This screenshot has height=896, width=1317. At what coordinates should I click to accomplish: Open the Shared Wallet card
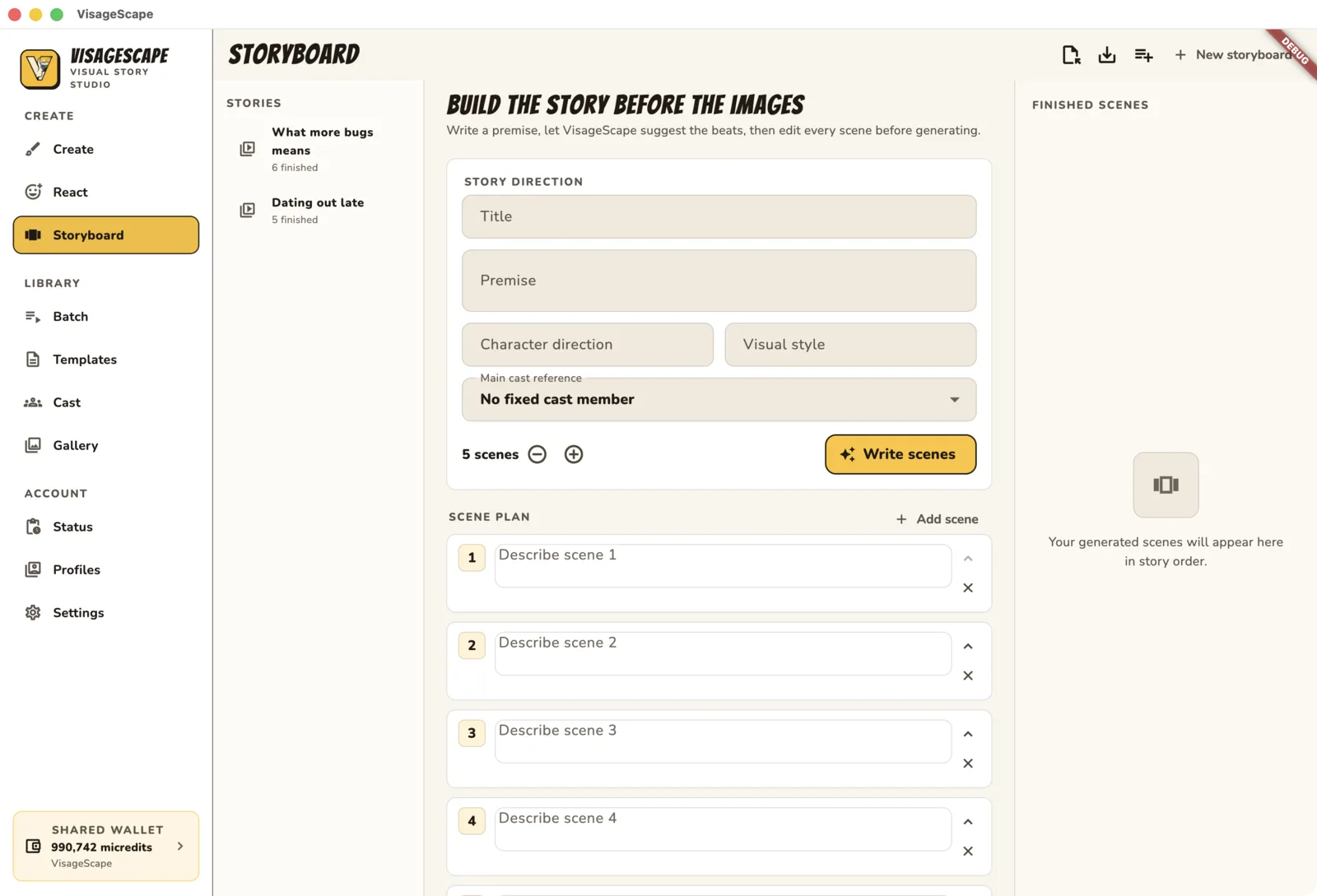[105, 846]
